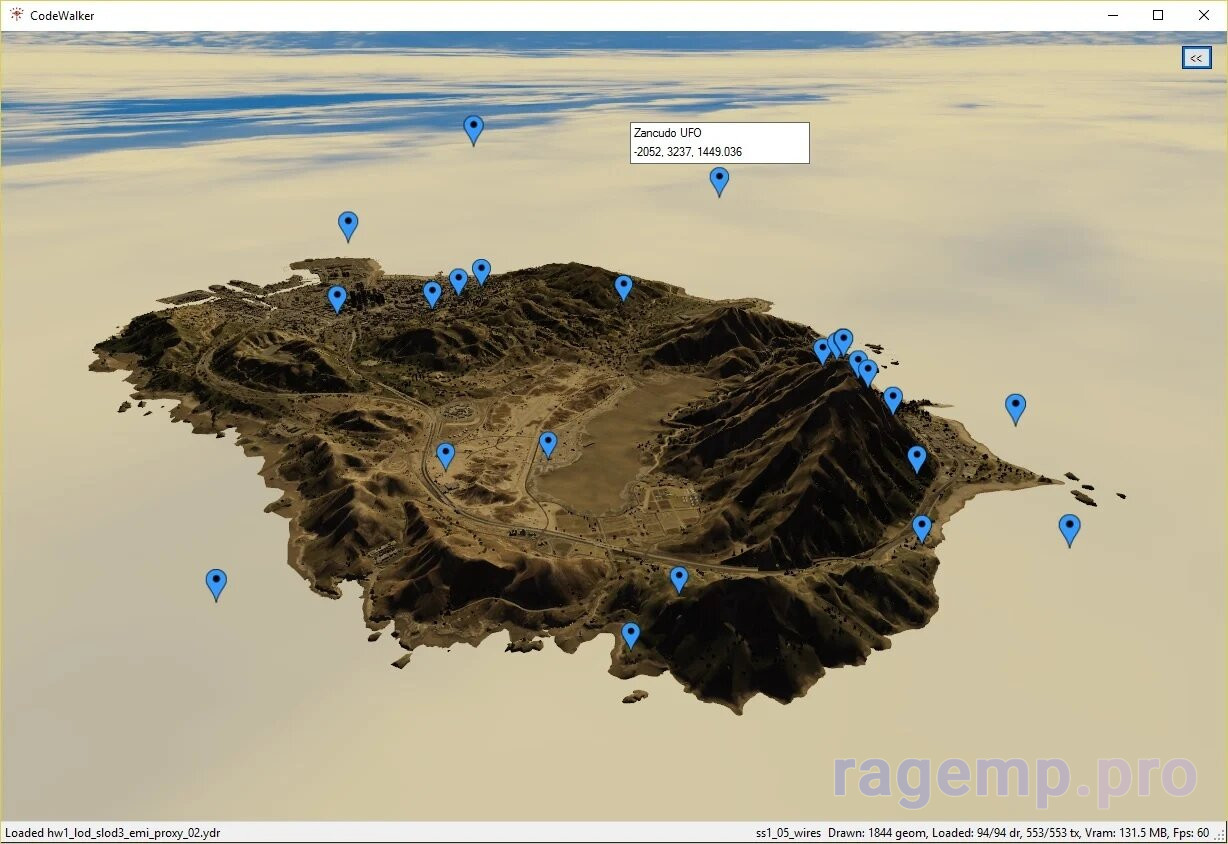
Task: Click the lone marker in the ocean left of the island
Action: click(x=216, y=582)
